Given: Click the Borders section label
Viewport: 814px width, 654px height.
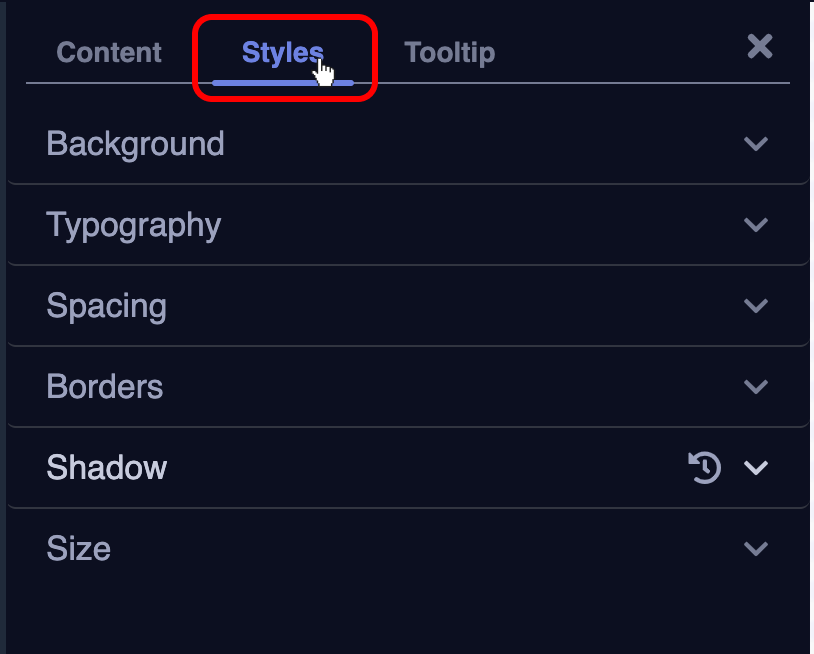Looking at the screenshot, I should [104, 387].
